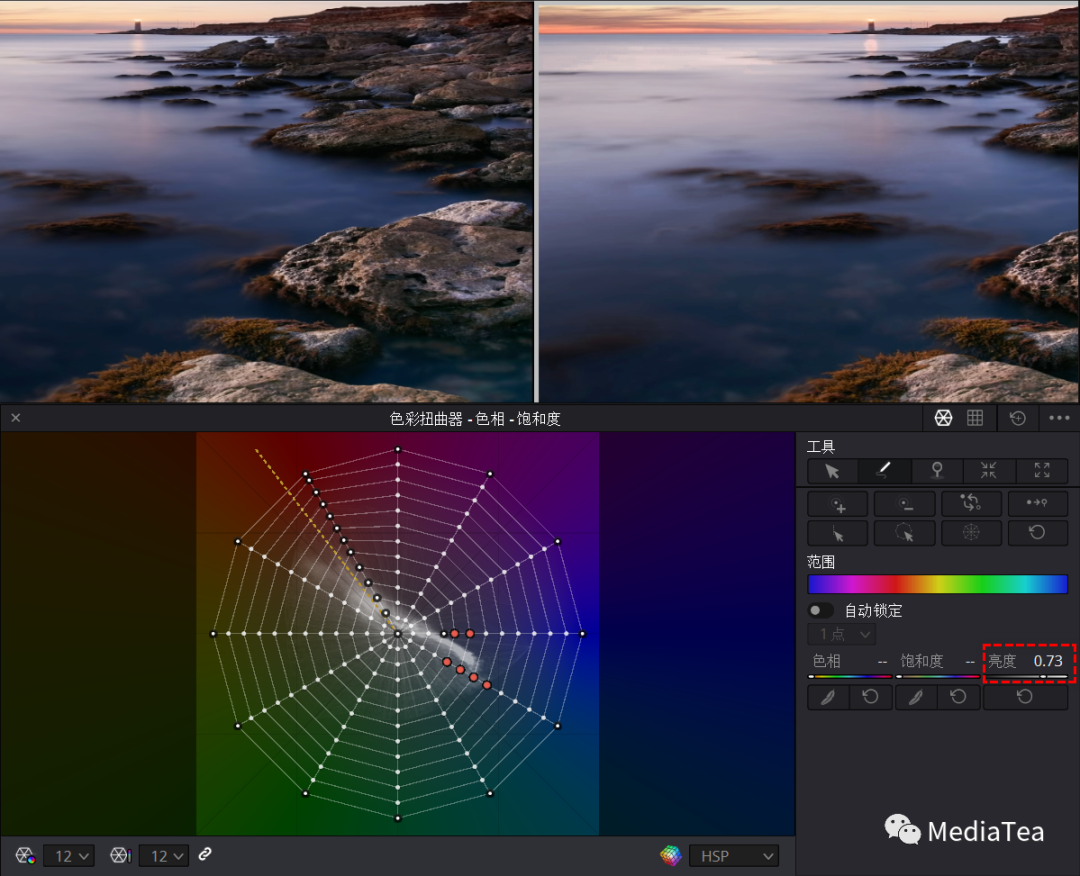The height and width of the screenshot is (876, 1080).
Task: Click the lasso circle selection icon
Action: (x=904, y=534)
